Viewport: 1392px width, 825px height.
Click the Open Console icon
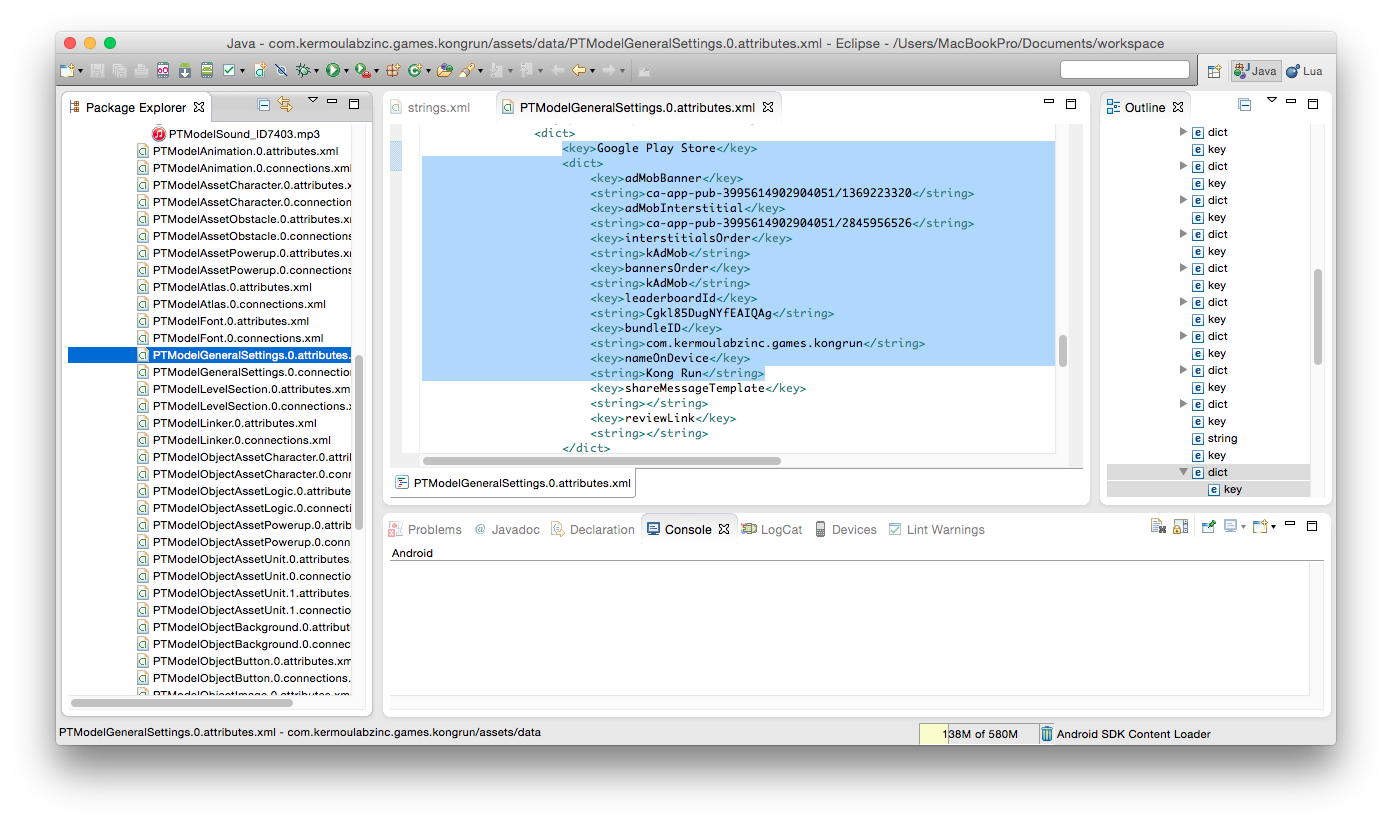(1259, 527)
